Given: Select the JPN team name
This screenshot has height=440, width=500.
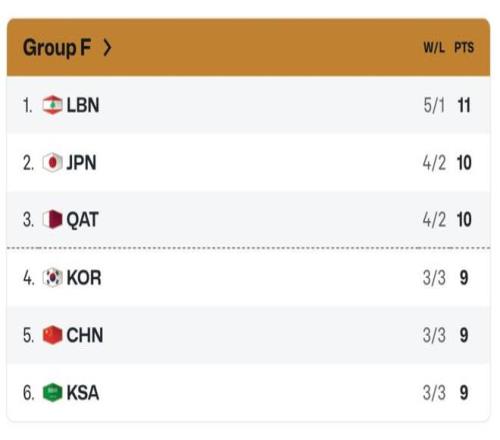Looking at the screenshot, I should [81, 163].
